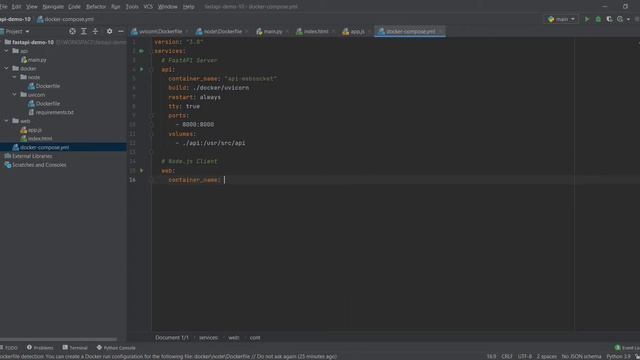Click the CRLF line separator indicator
The height and width of the screenshot is (360, 640).
[507, 357]
